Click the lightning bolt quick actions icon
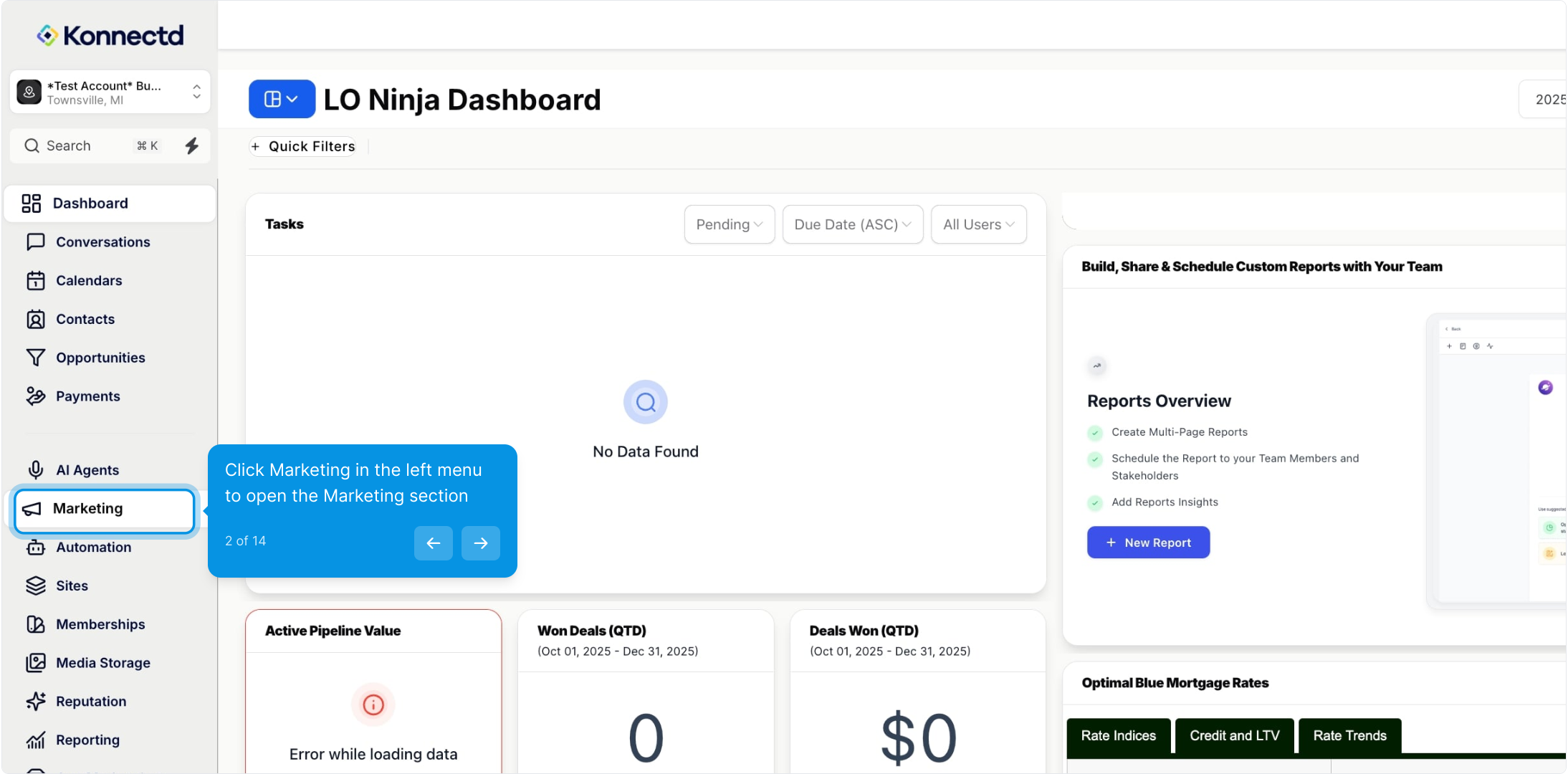 (191, 146)
